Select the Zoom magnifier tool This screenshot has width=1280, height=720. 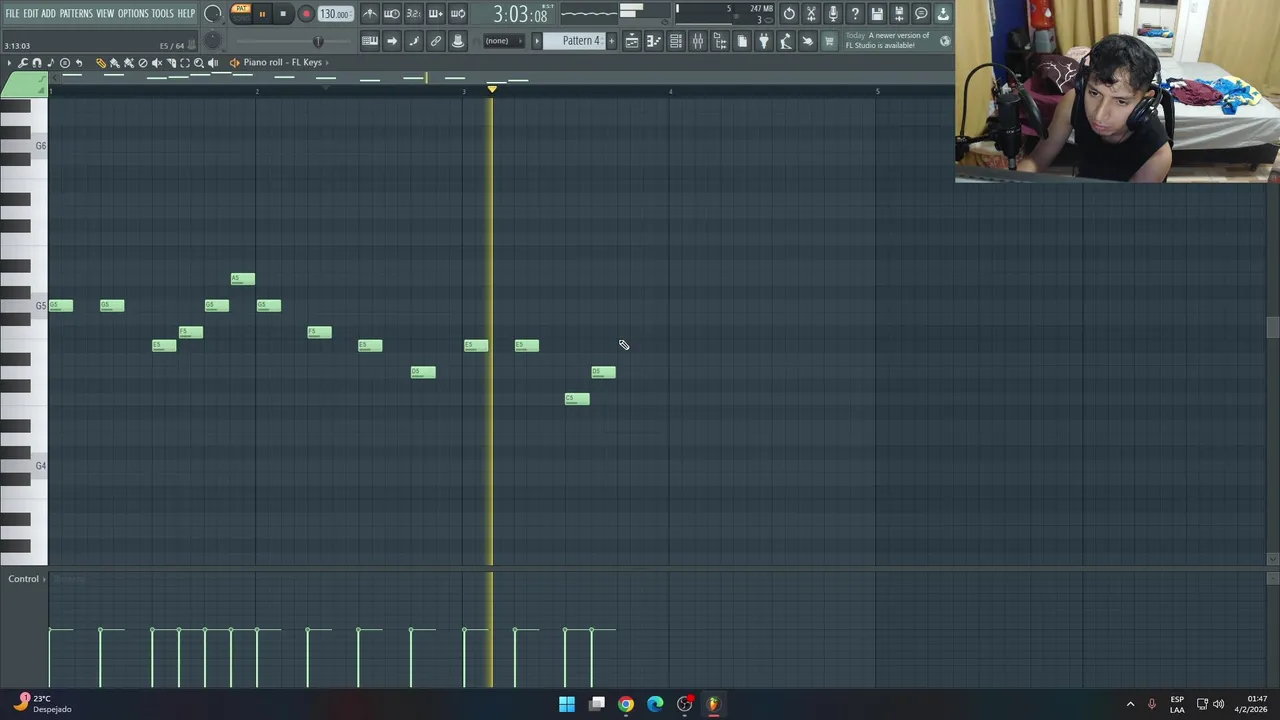[199, 62]
